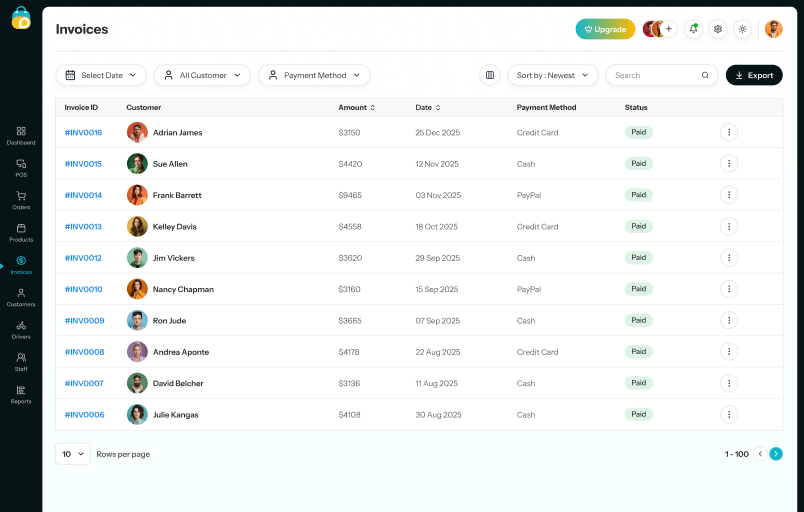The height and width of the screenshot is (512, 804).
Task: Toggle the column layout icon button
Action: pos(490,75)
